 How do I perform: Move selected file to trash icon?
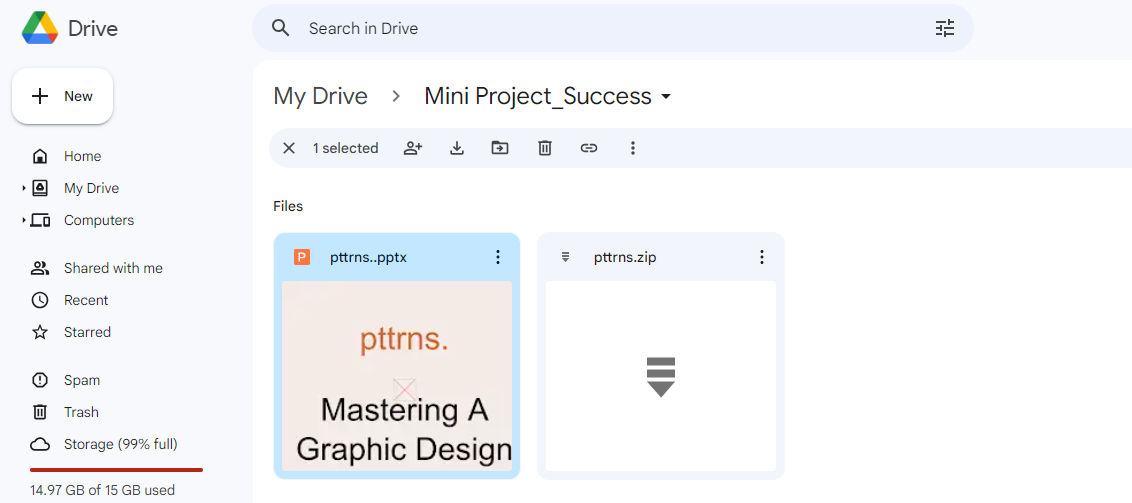click(544, 148)
